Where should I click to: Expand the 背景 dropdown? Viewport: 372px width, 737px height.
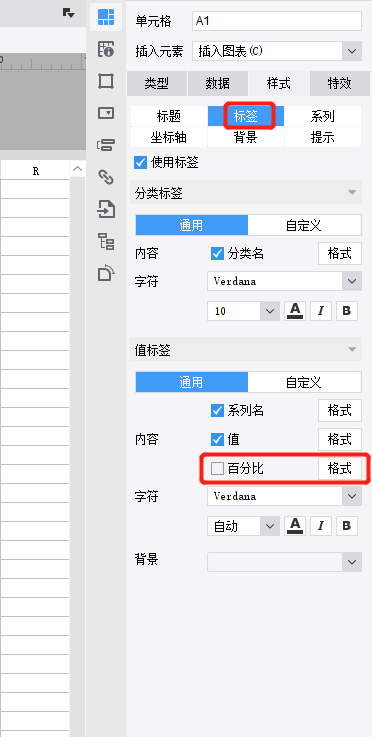pyautogui.click(x=285, y=562)
